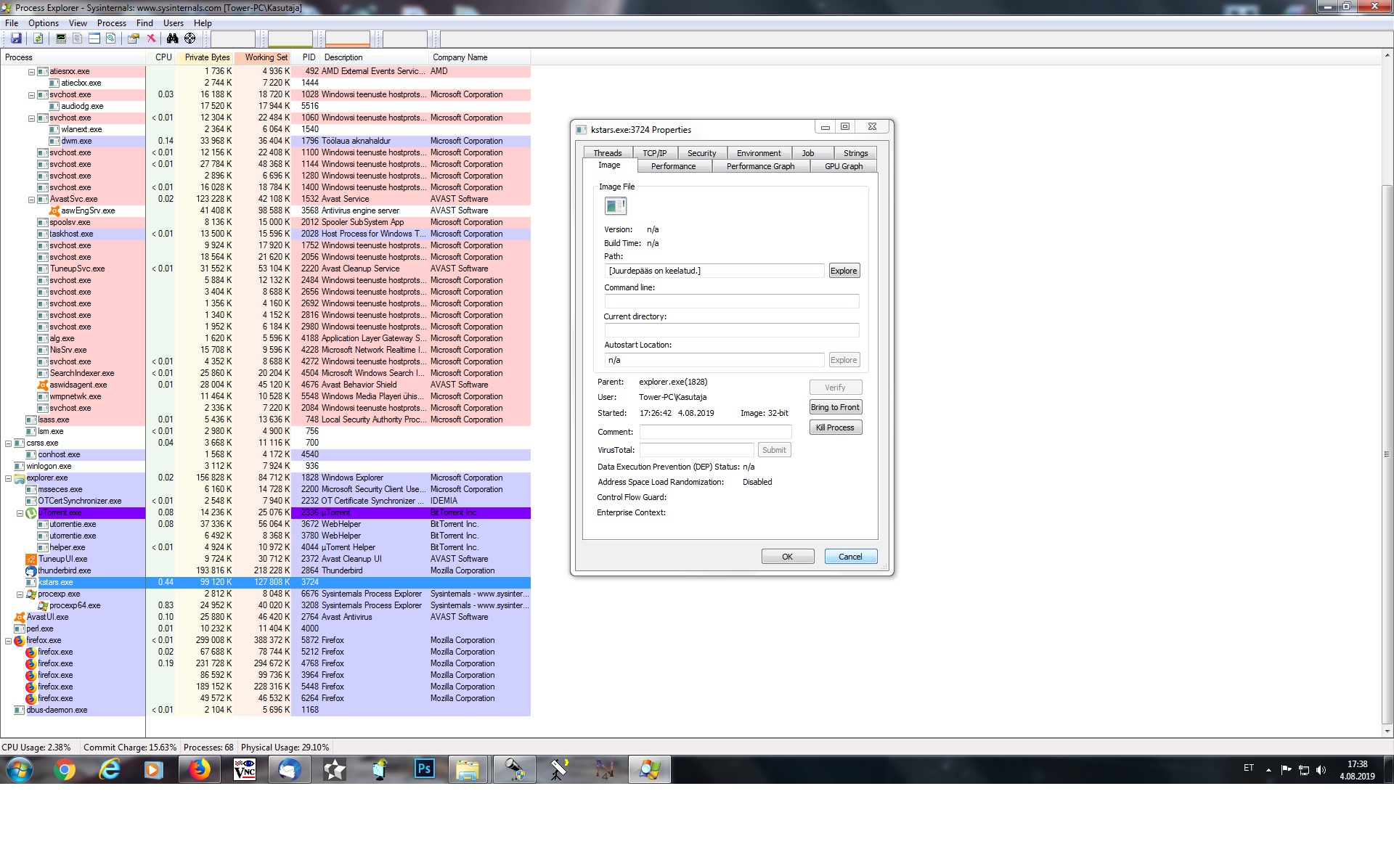This screenshot has width=1394, height=868.
Task: Switch to the Environment tab
Action: point(759,153)
